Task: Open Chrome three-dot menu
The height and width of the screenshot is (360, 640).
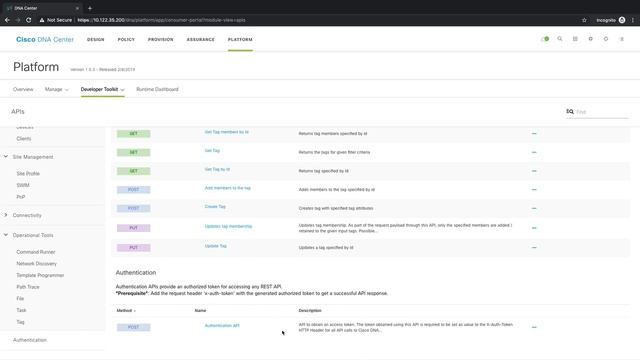Action: pyautogui.click(x=633, y=20)
